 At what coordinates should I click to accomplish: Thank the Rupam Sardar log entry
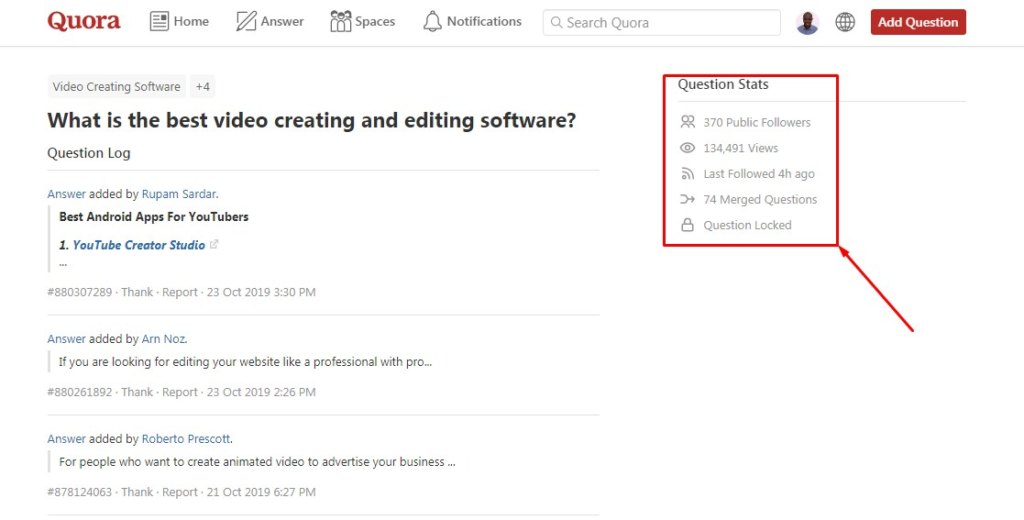(x=137, y=292)
